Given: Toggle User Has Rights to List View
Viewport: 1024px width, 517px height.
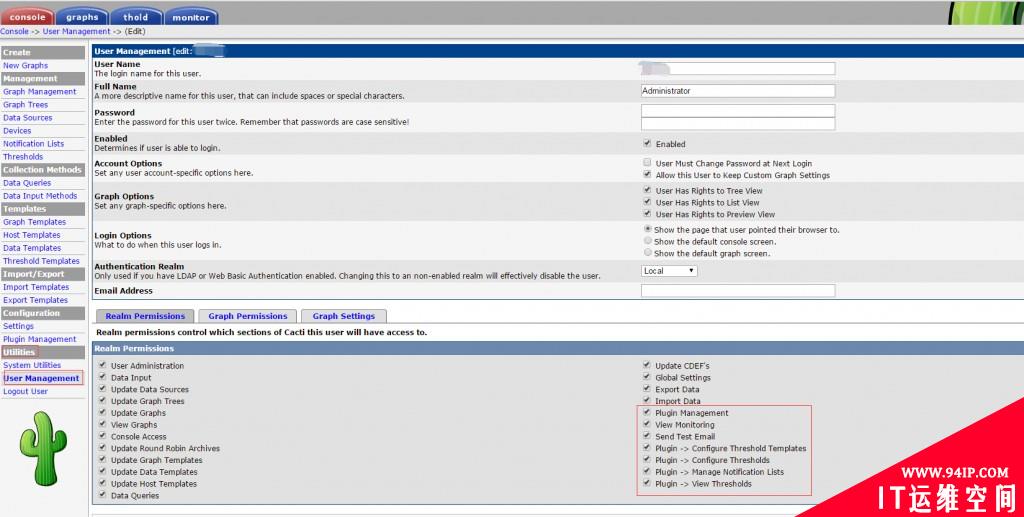Looking at the screenshot, I should 647,202.
